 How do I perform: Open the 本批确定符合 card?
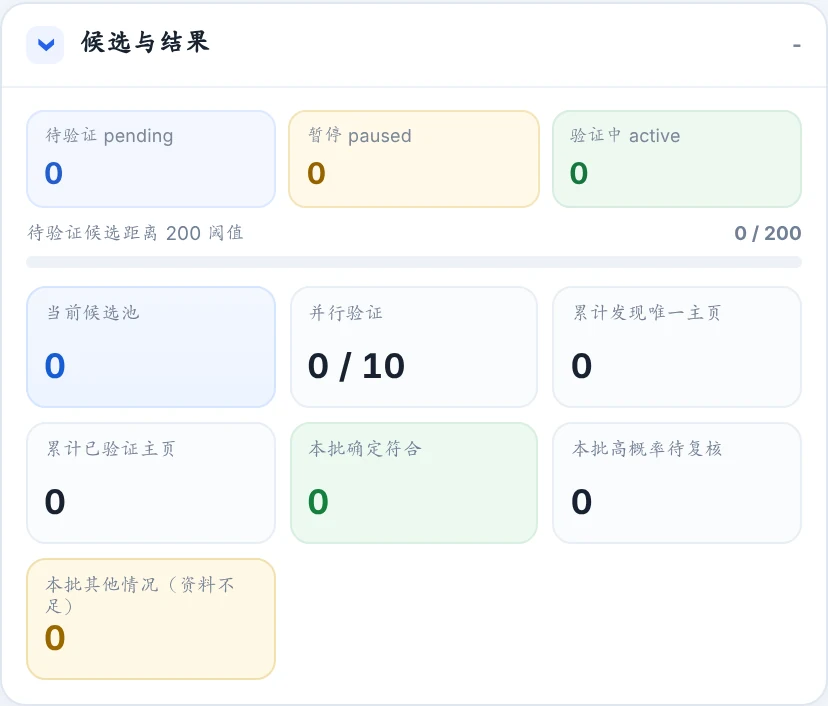414,483
